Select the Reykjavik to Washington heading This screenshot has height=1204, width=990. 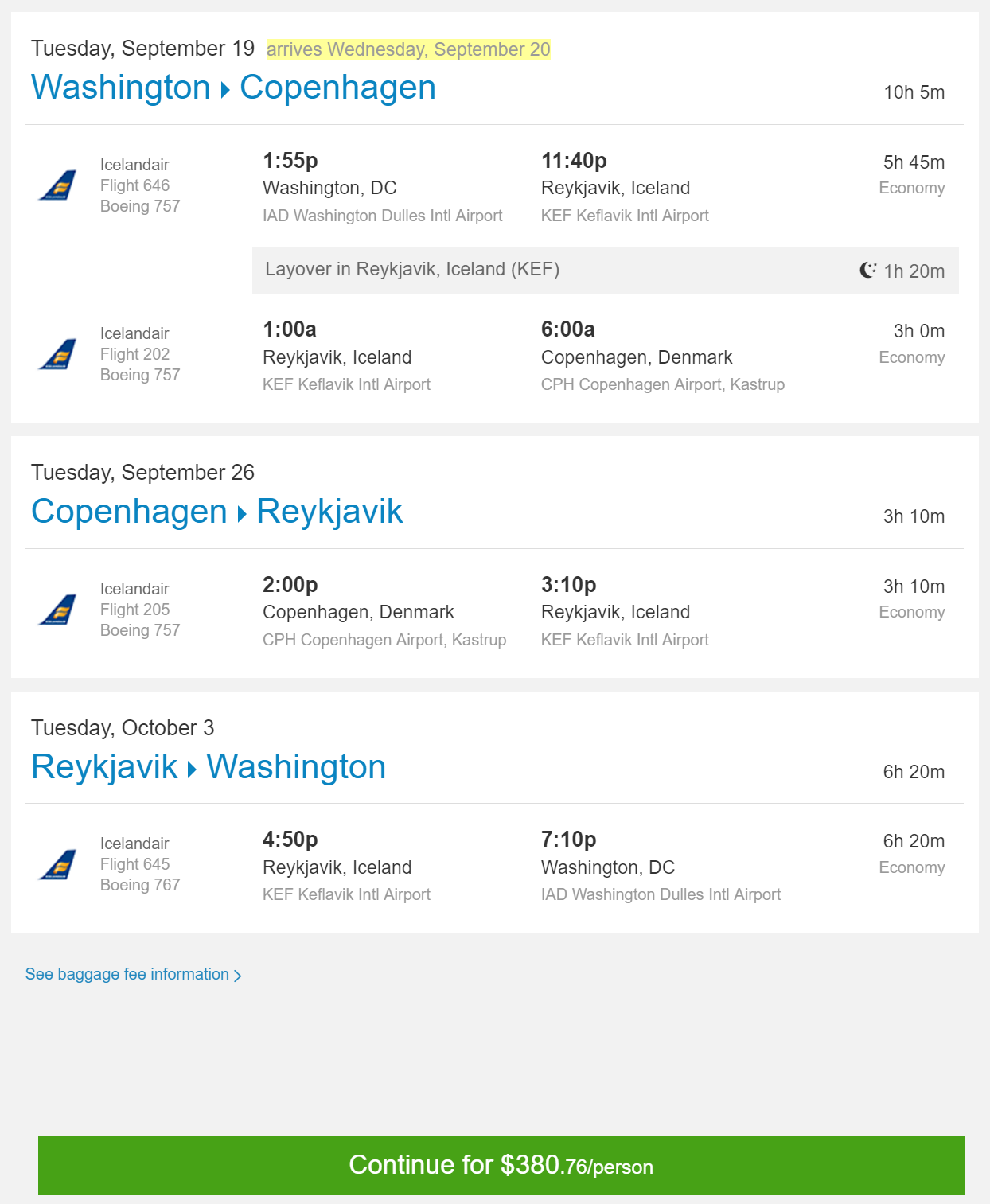point(209,767)
